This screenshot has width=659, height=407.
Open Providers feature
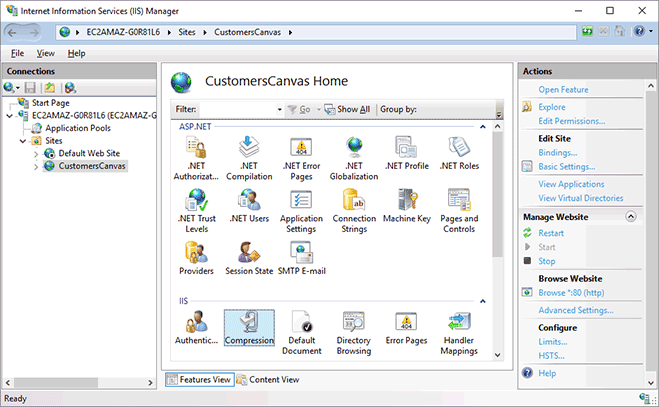[x=196, y=258]
